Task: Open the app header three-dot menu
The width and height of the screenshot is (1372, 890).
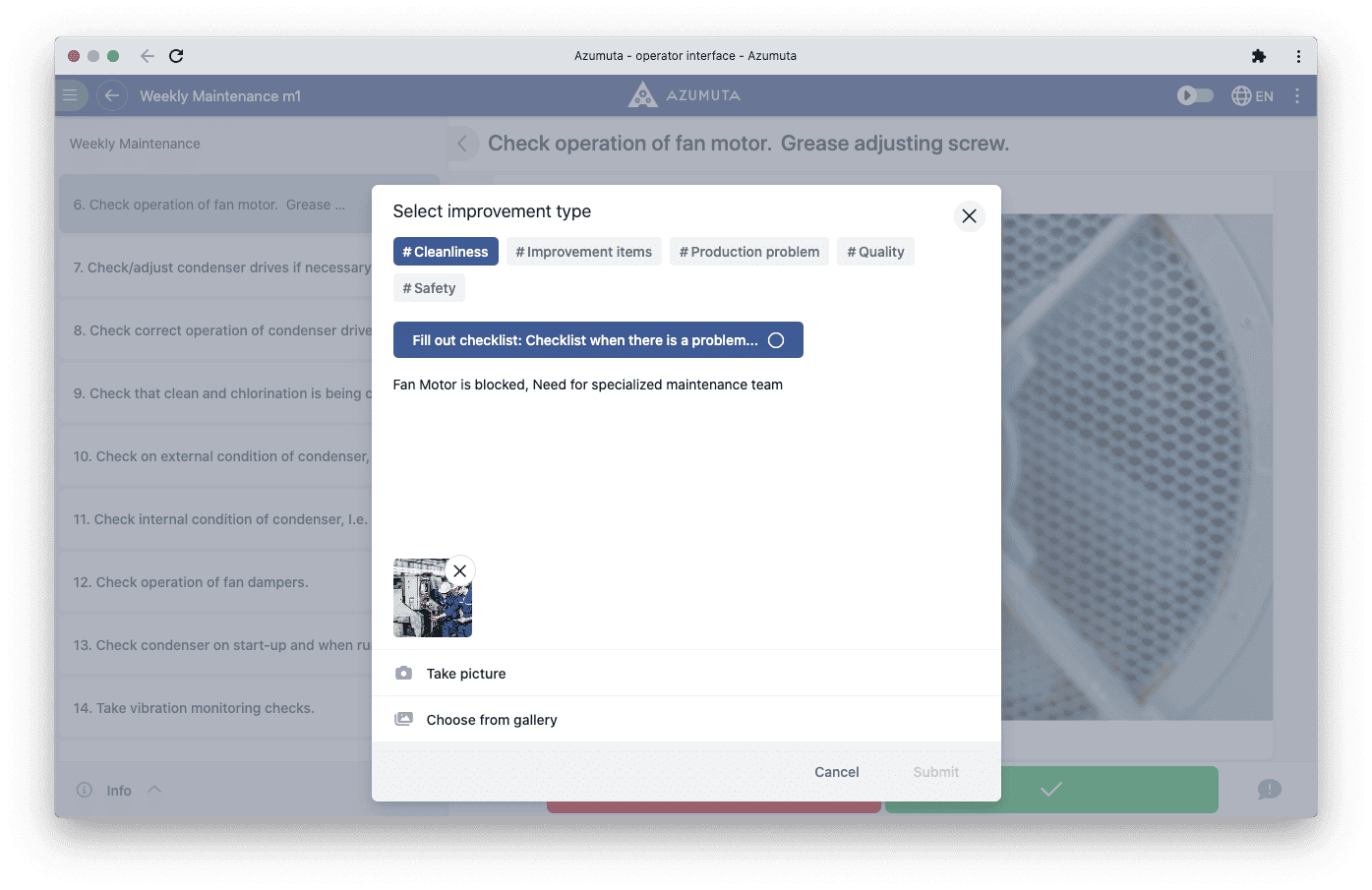Action: [1297, 95]
